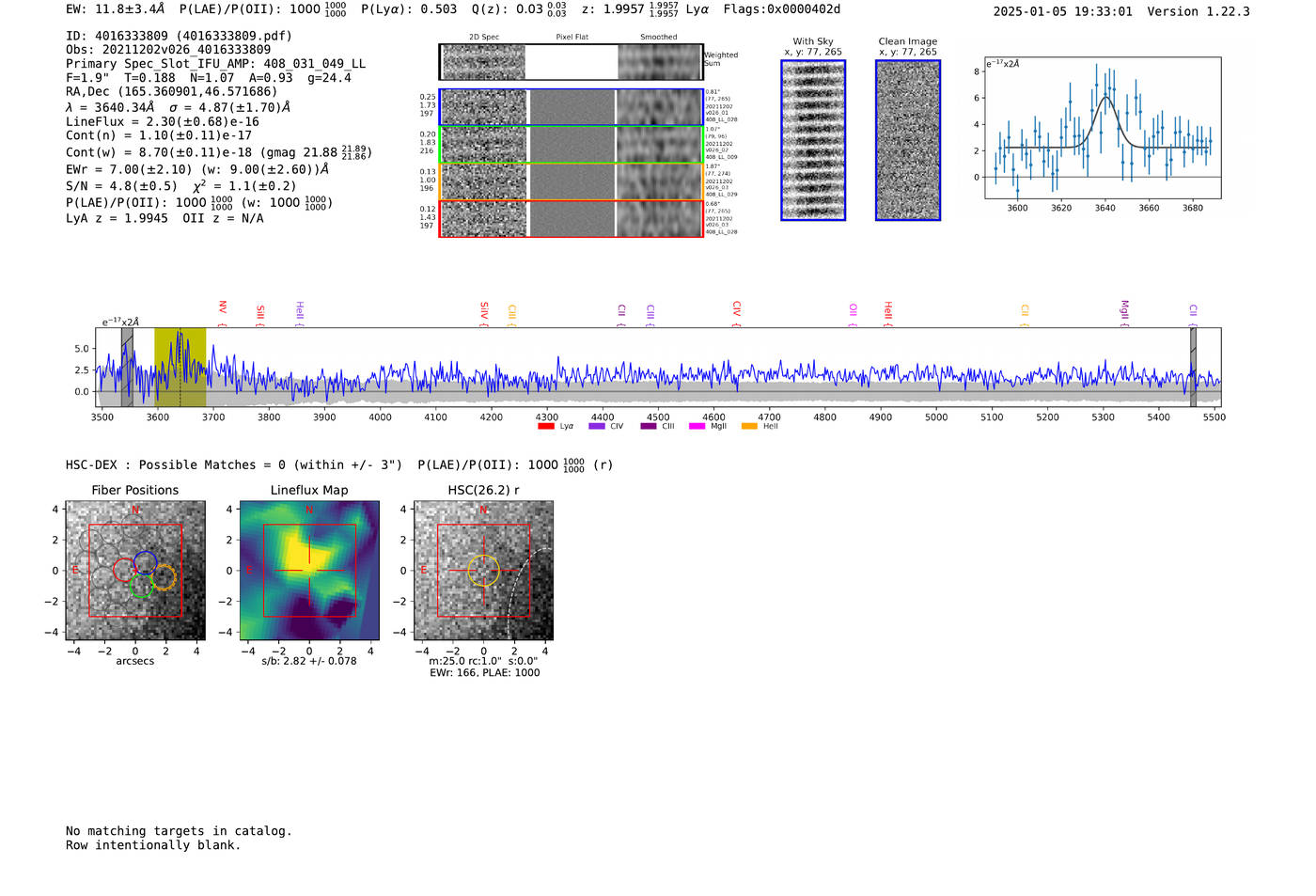The image size is (1316, 896).
Task: Open the HSC(26.2) r image
Action: (483, 571)
